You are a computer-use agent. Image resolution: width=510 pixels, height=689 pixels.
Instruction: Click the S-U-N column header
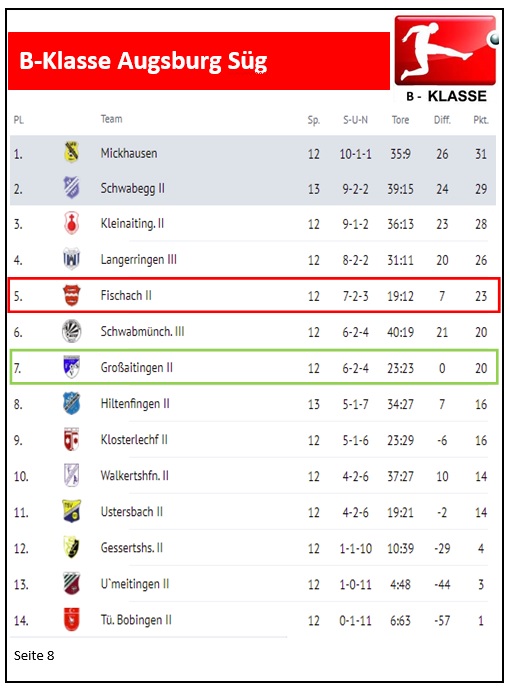click(x=355, y=120)
